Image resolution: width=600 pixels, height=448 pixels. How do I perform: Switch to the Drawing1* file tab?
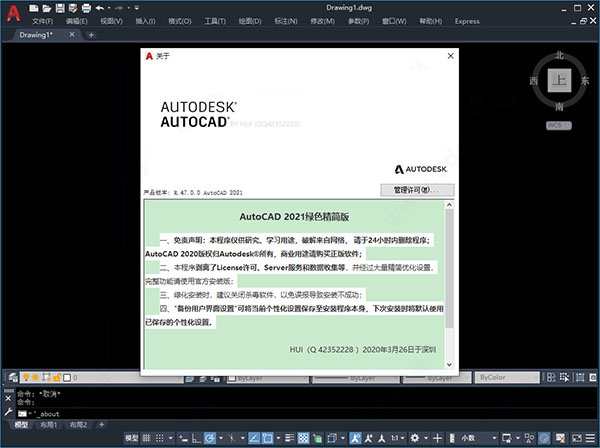(x=36, y=35)
